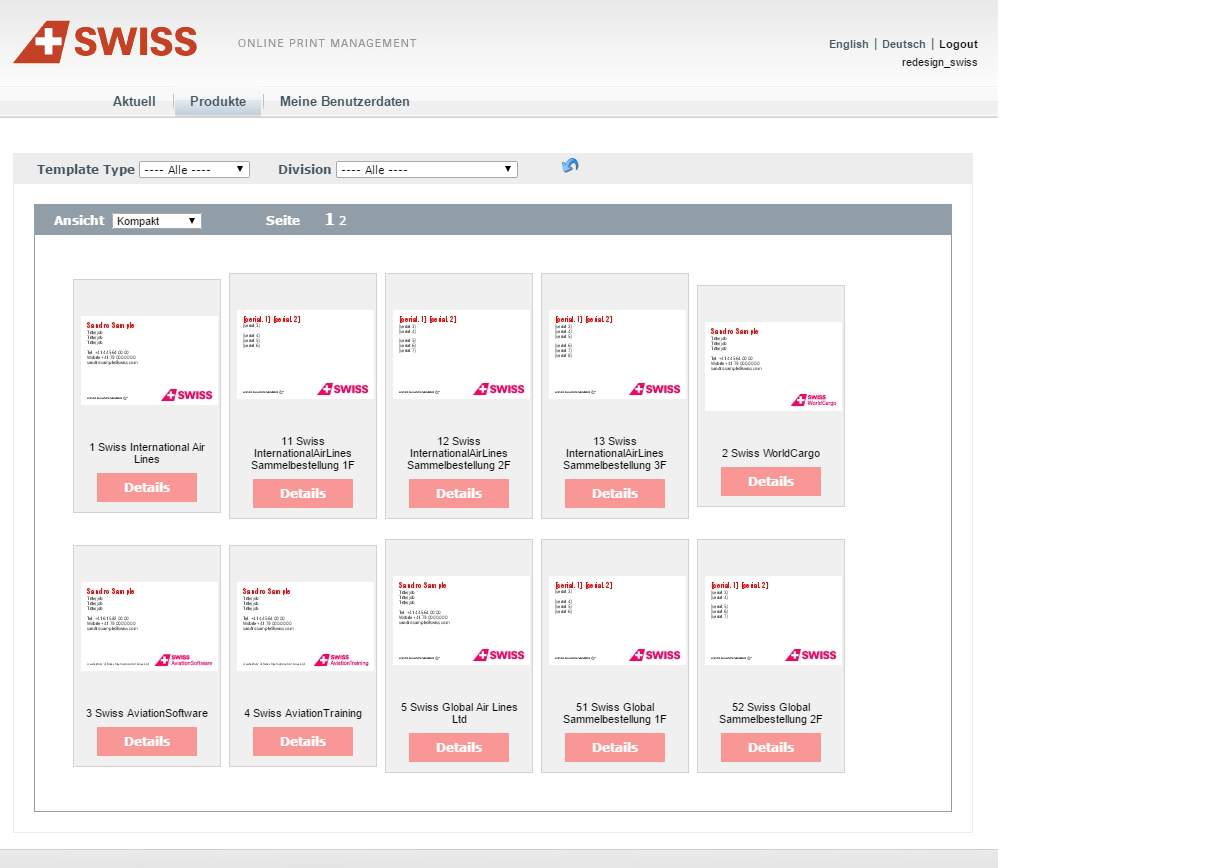Image resolution: width=1216 pixels, height=868 pixels.
Task: Open Details for 4 Swiss AviationTraining
Action: click(x=303, y=742)
